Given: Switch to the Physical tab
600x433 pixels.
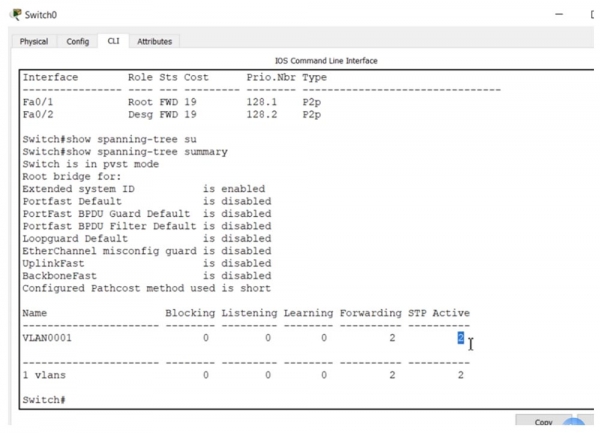Looking at the screenshot, I should [34, 42].
